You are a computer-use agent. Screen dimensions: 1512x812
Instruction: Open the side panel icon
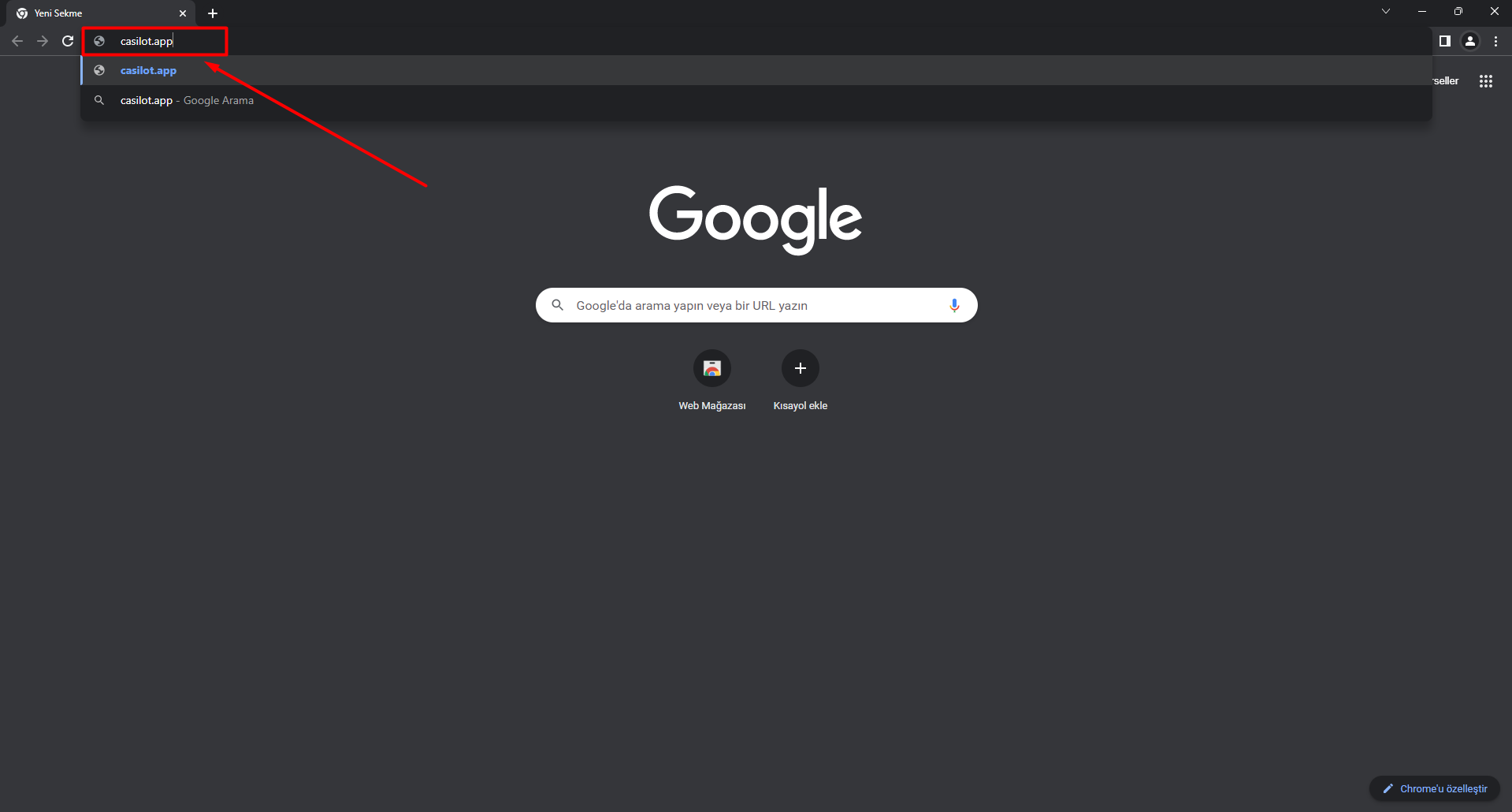(1444, 41)
